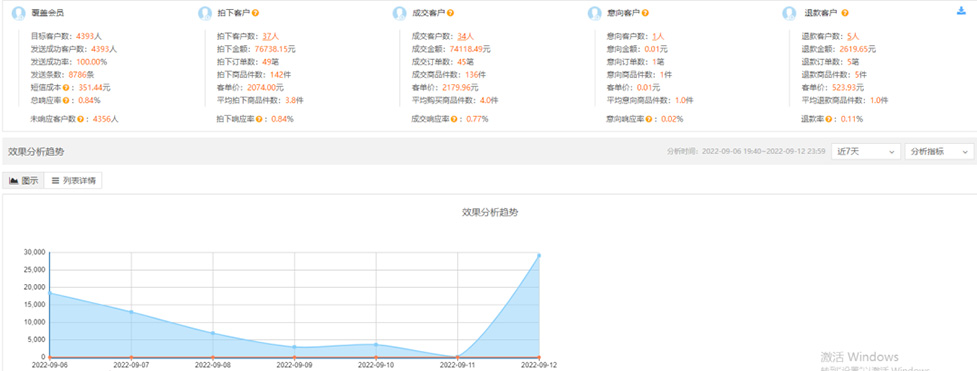Click the help icon next to 意向响应率
The height and width of the screenshot is (371, 977).
tap(649, 118)
